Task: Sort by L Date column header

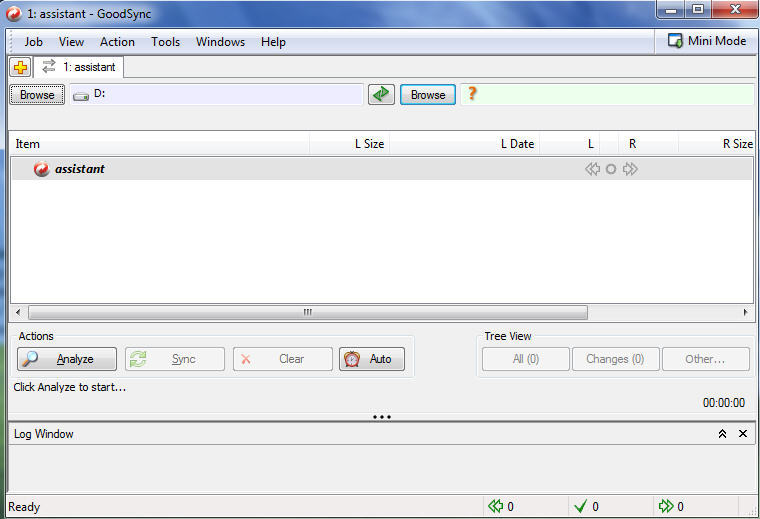Action: tap(464, 144)
